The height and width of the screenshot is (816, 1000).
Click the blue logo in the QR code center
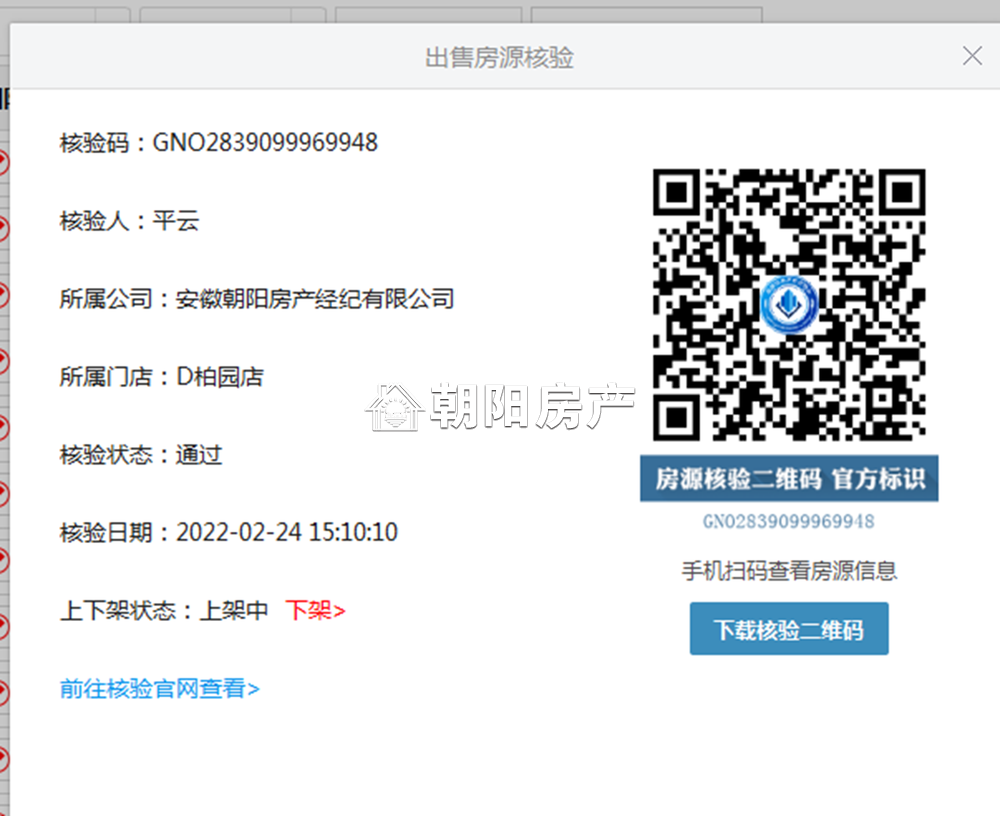(x=789, y=304)
